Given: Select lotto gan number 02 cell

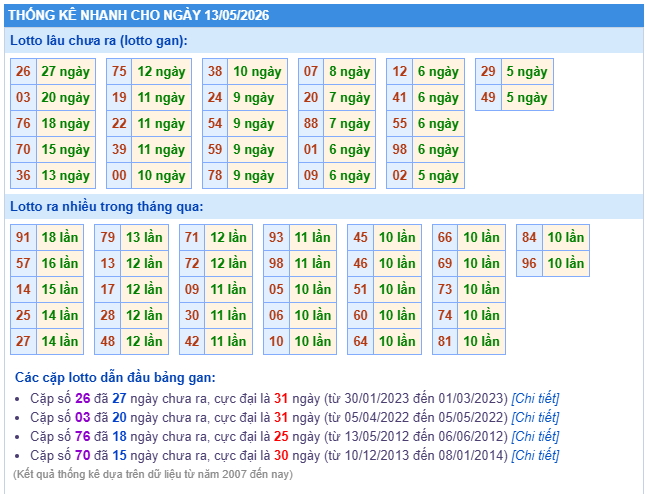Looking at the screenshot, I should 399,175.
